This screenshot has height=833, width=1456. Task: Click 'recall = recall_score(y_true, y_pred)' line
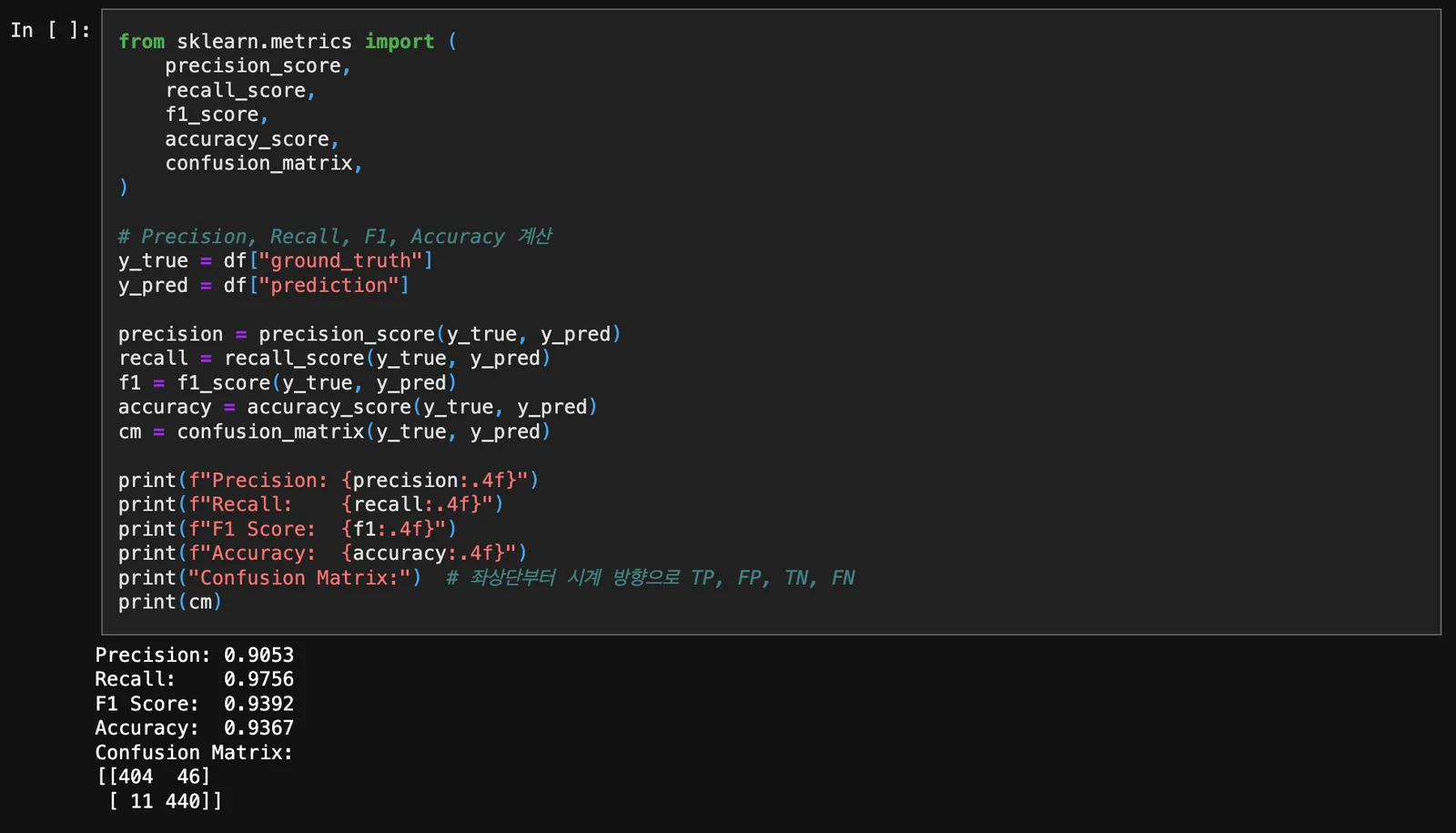(335, 358)
